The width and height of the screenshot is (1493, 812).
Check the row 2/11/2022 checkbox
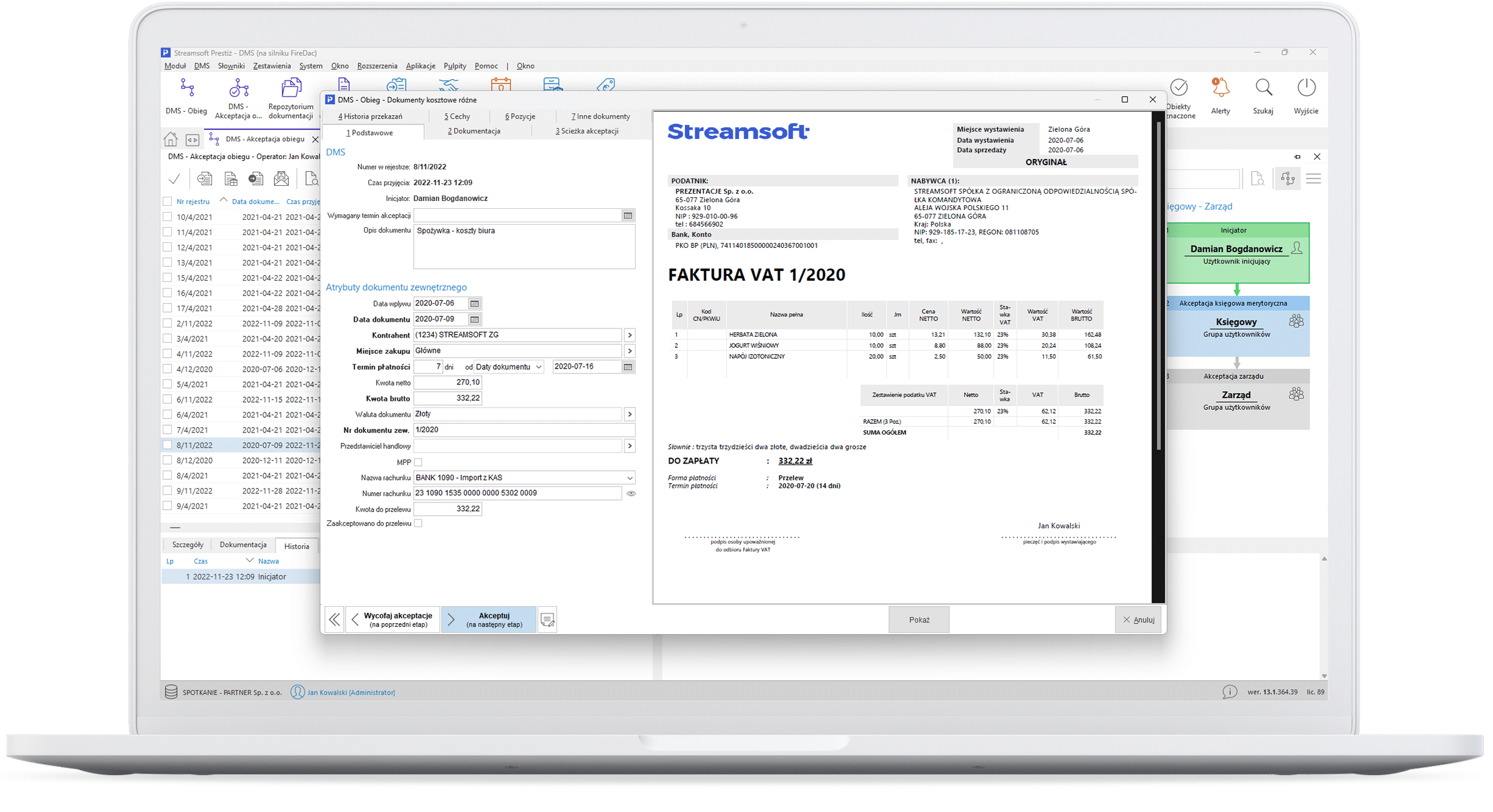click(168, 323)
